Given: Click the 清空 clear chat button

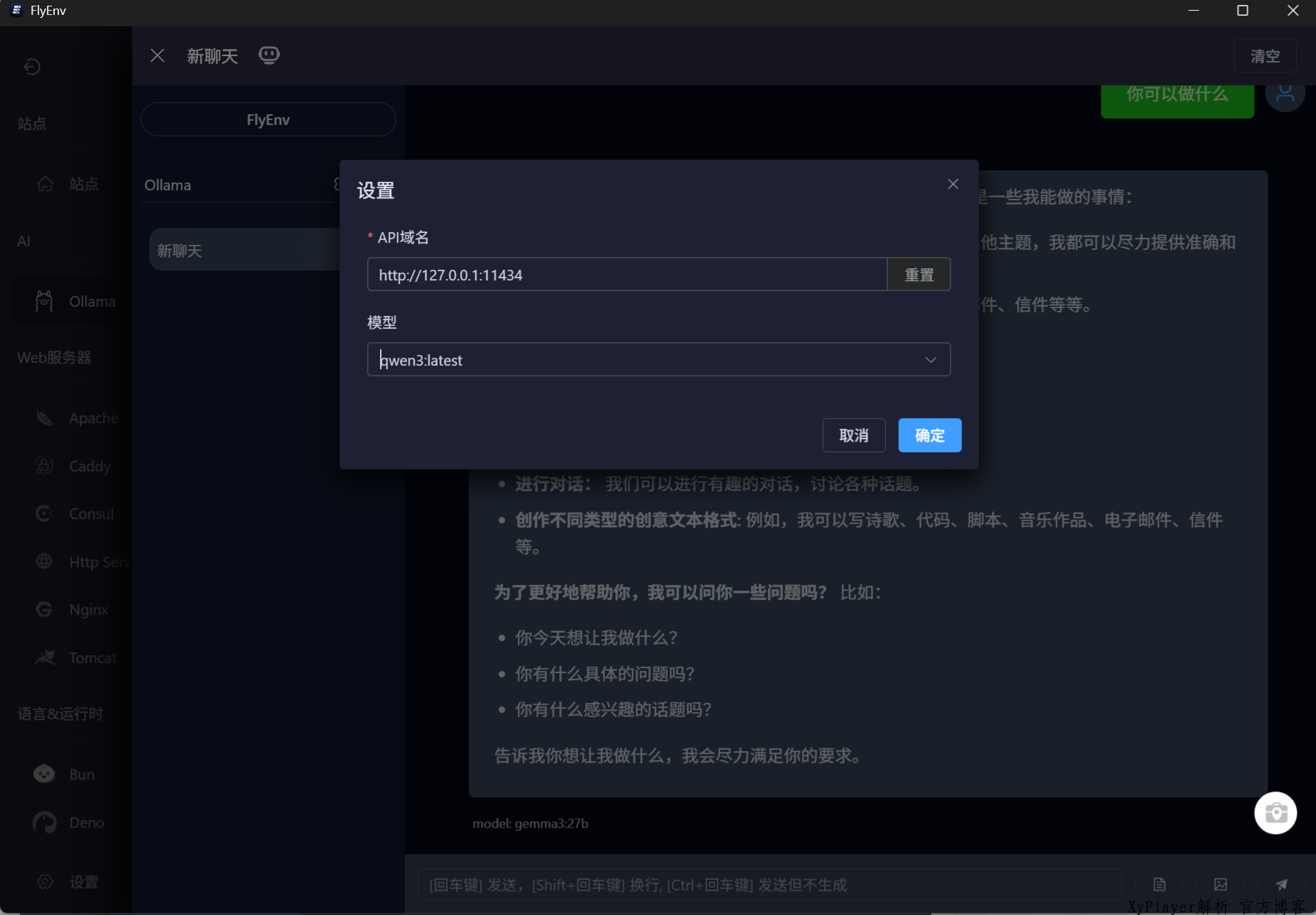Looking at the screenshot, I should tap(1264, 56).
